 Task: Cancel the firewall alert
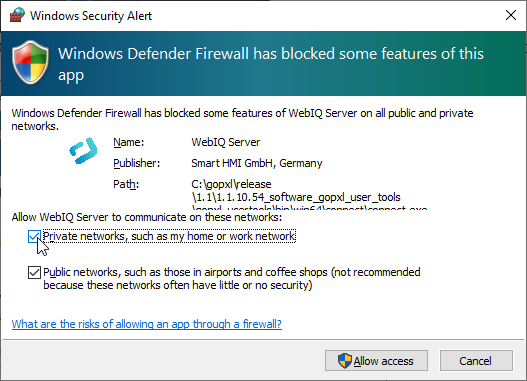[476, 361]
